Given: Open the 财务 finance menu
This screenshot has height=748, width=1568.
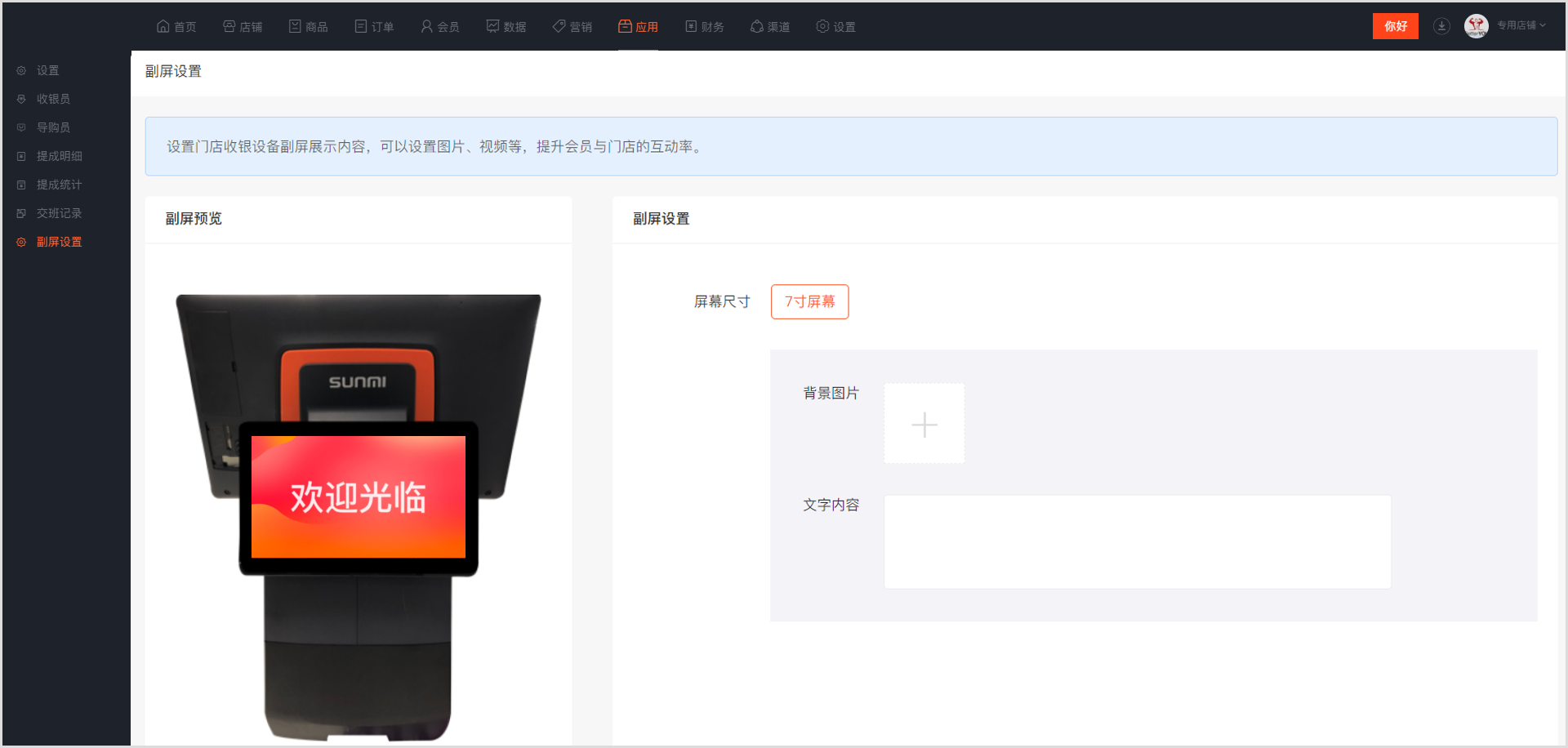Looking at the screenshot, I should (x=705, y=26).
